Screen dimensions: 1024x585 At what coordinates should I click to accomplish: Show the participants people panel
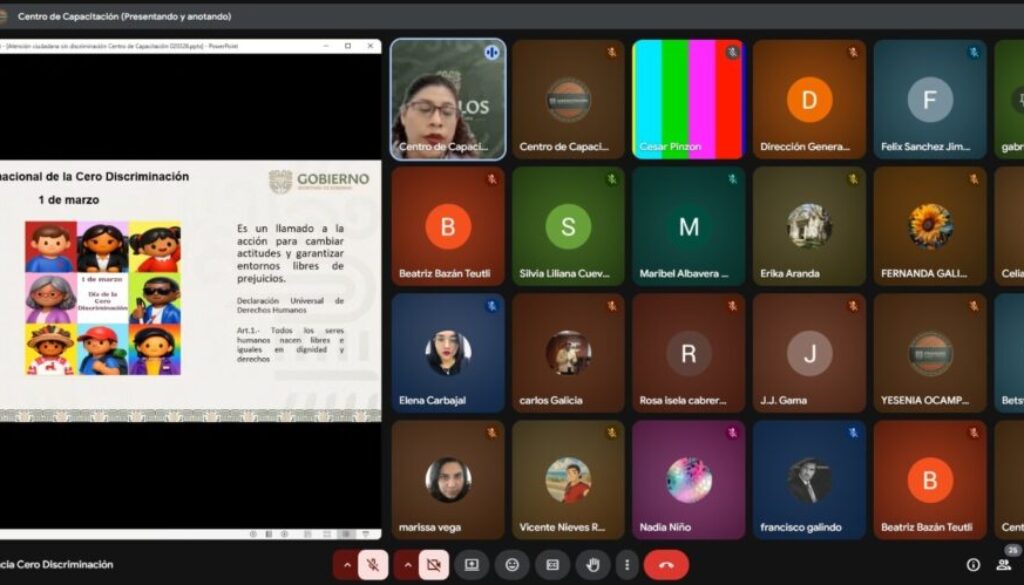pyautogui.click(x=1003, y=565)
